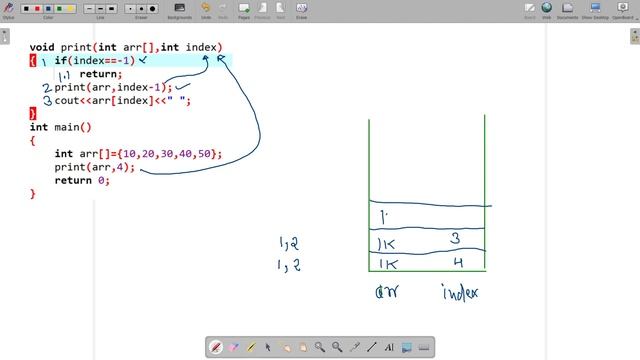Select the Write text tool
The image size is (640, 360).
[389, 347]
